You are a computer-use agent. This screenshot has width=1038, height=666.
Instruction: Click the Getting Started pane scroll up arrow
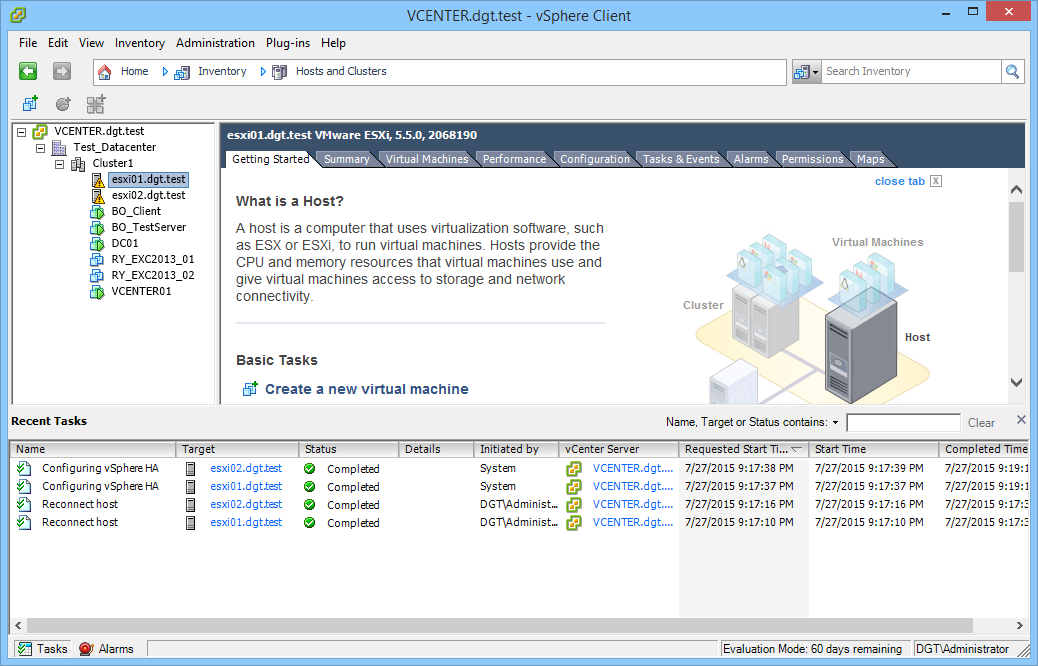[x=1017, y=190]
